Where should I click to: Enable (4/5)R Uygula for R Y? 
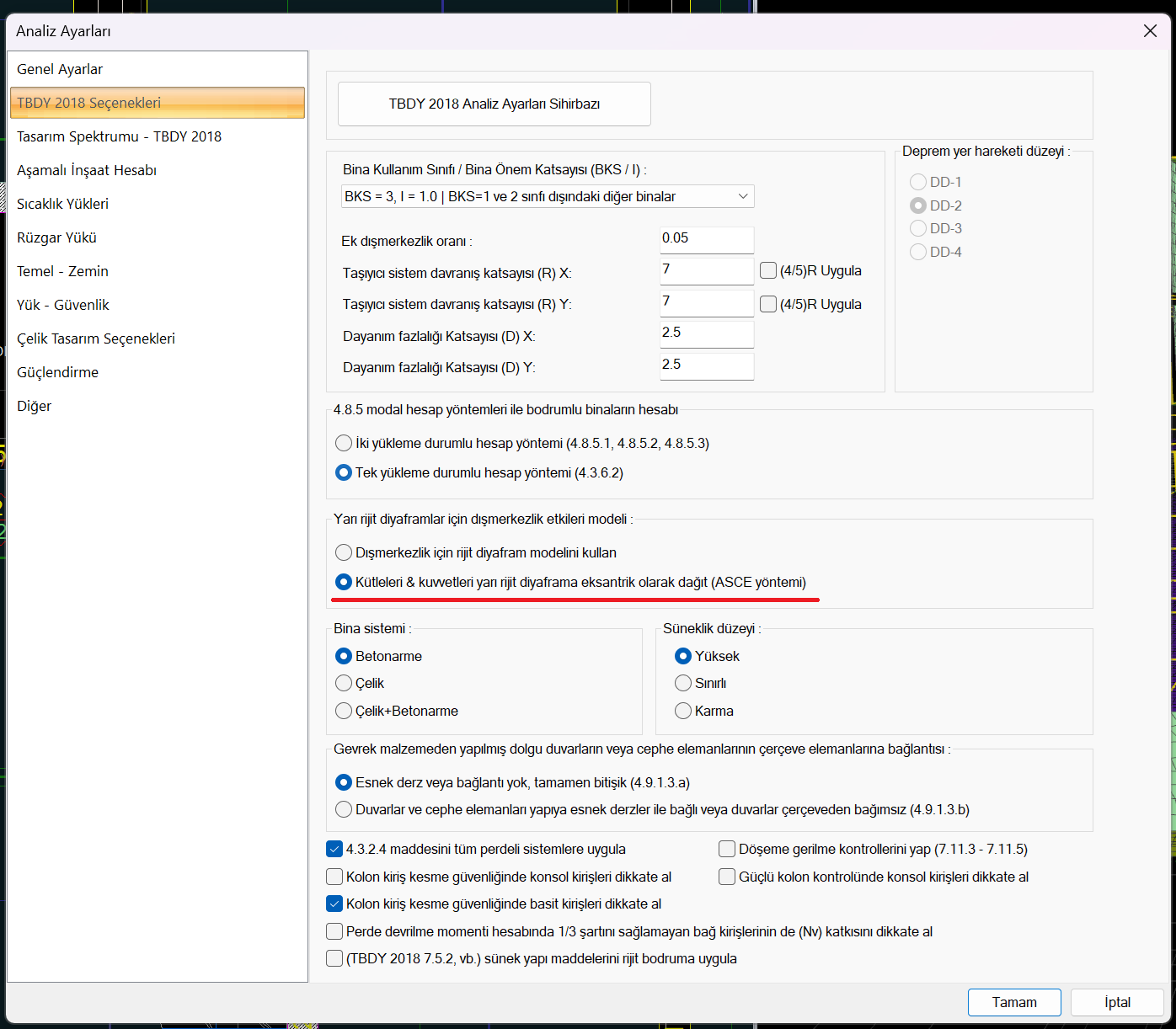768,304
